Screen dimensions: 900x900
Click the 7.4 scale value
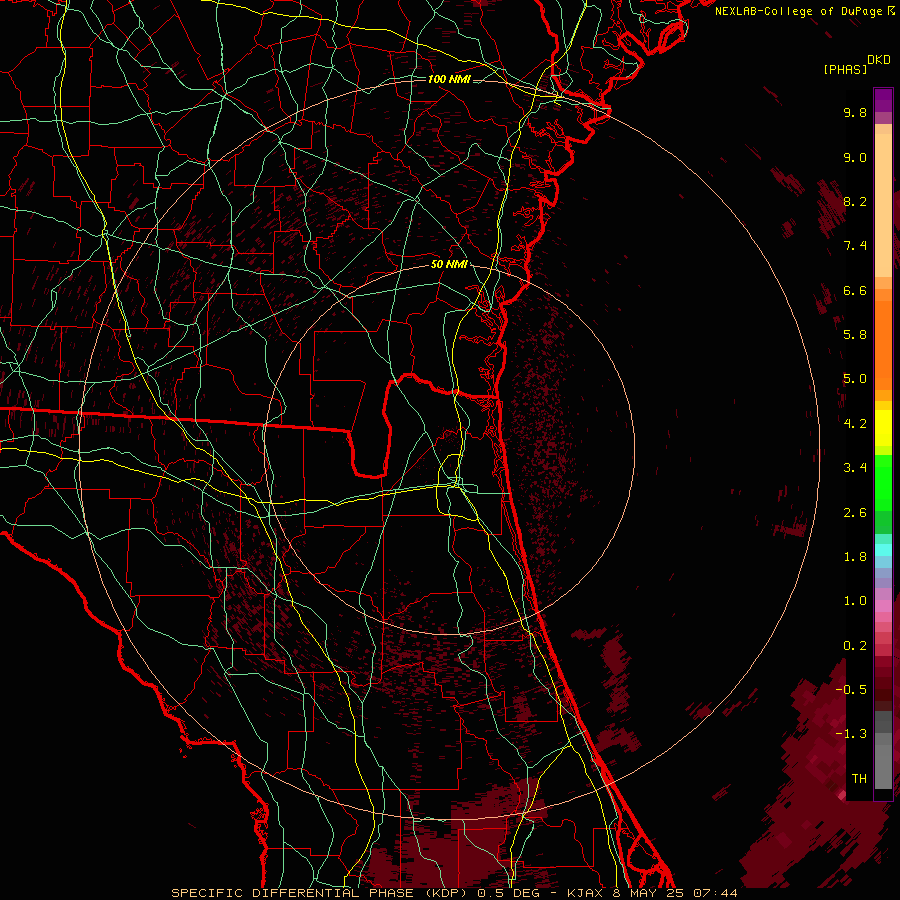[855, 246]
